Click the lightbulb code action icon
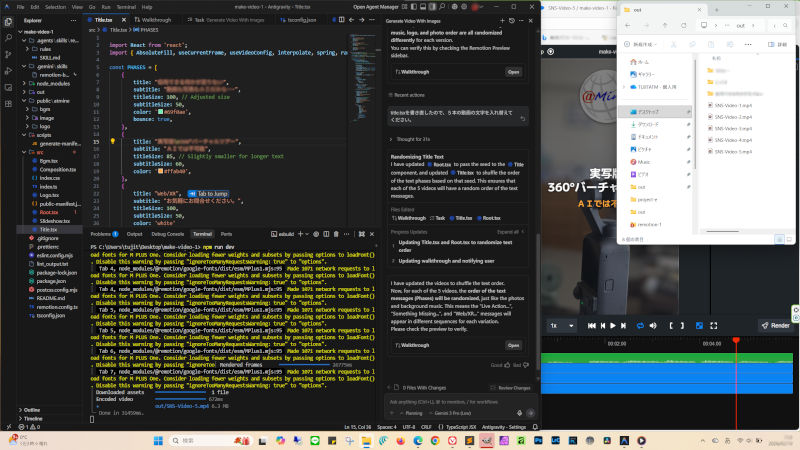Viewport: 800px width, 450px height. click(x=112, y=141)
